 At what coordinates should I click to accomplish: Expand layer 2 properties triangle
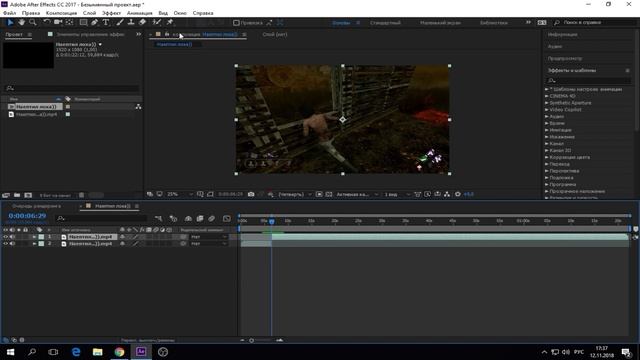(34, 244)
